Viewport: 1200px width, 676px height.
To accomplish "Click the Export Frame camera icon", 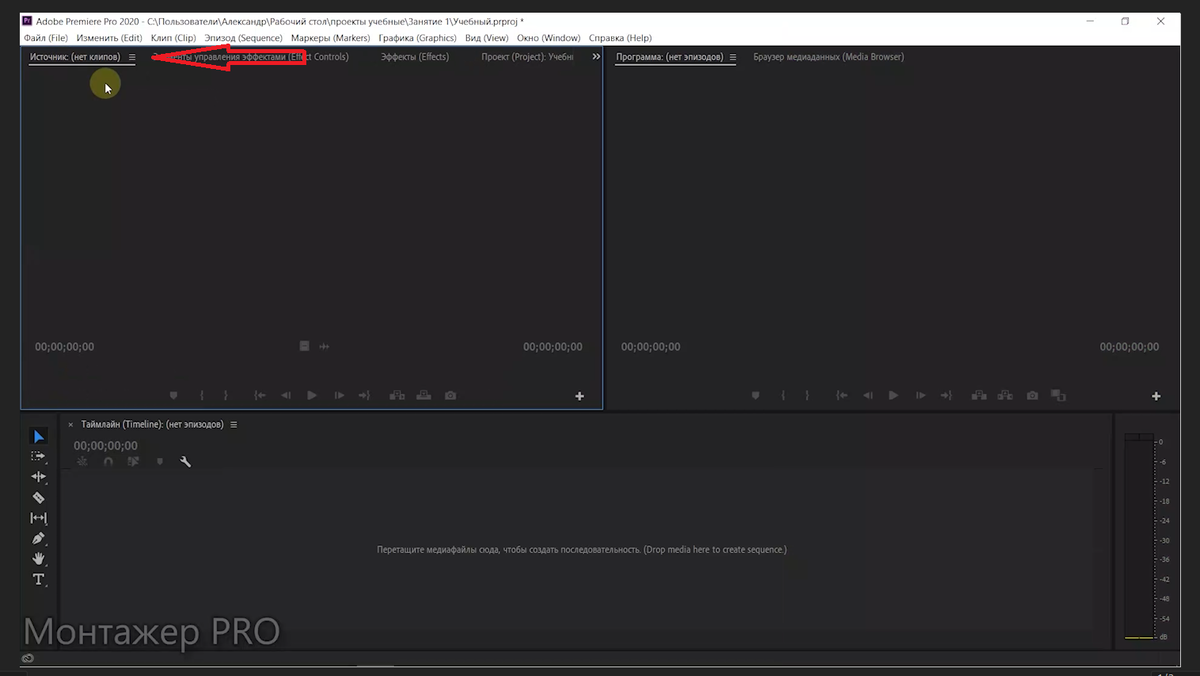I will (1032, 395).
